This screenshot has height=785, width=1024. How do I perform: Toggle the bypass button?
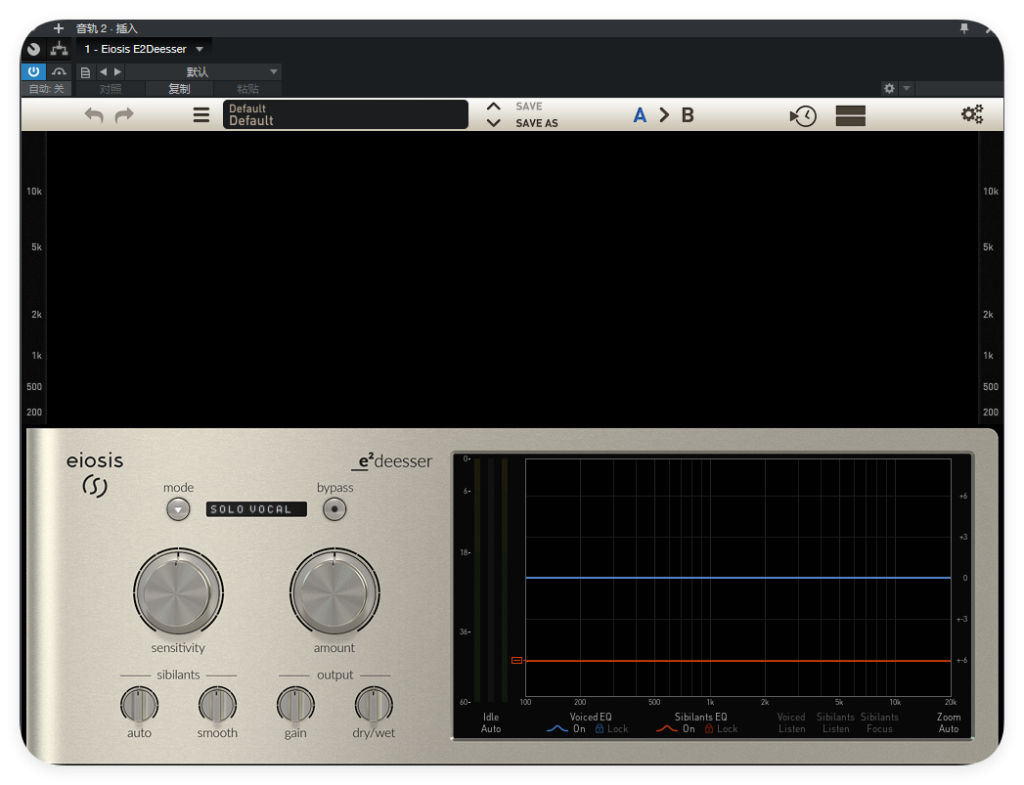(x=334, y=509)
